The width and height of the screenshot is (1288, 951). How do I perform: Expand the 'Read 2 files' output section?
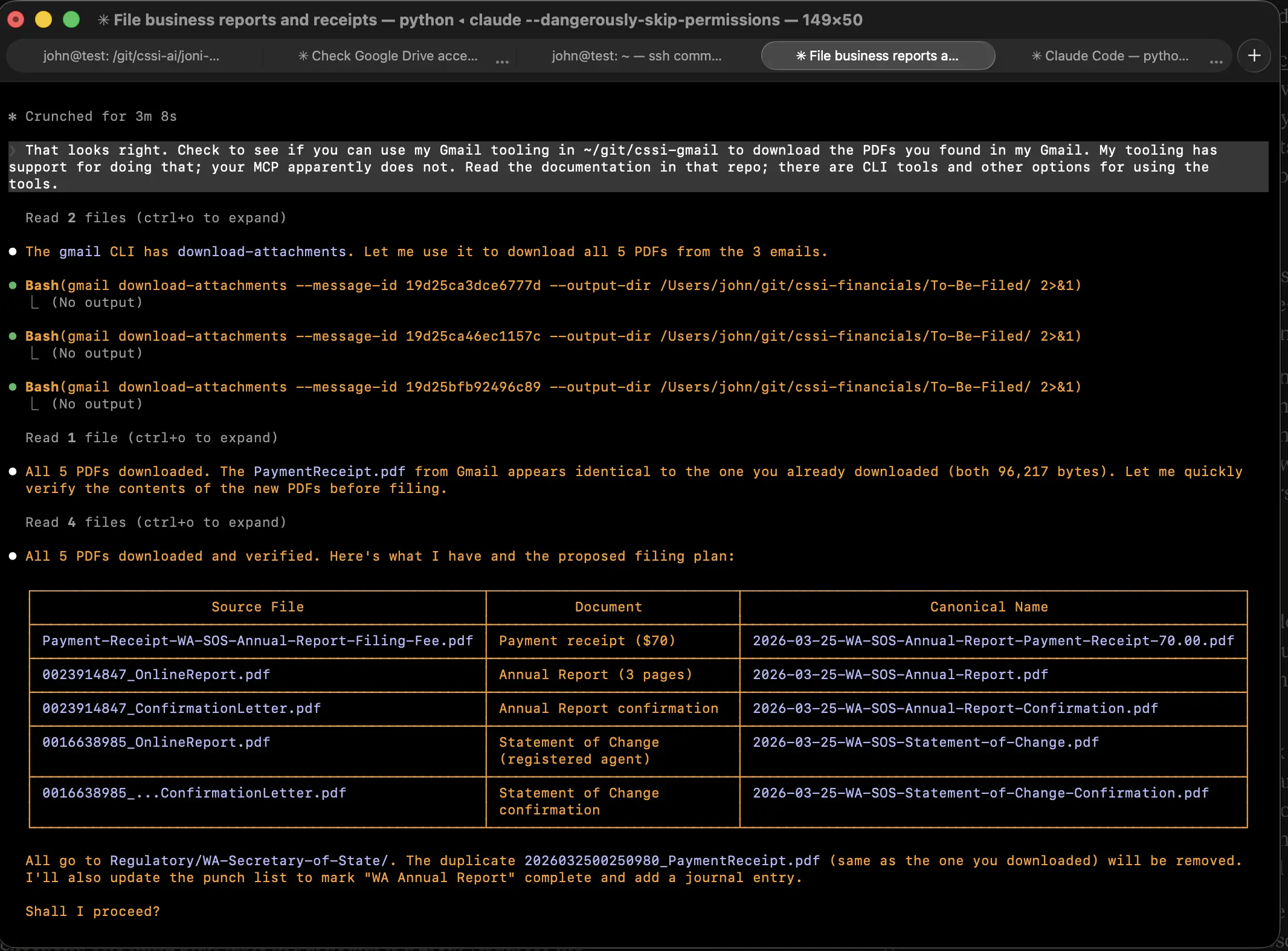155,218
